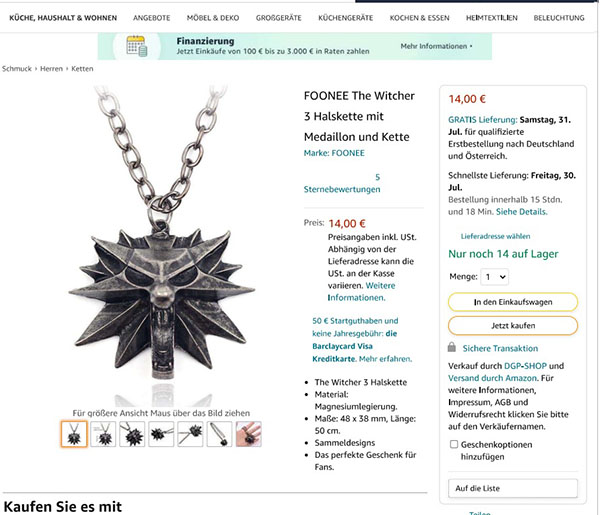Expand Mehr Informationen in the financing banner
The height and width of the screenshot is (515, 600).
pos(436,46)
